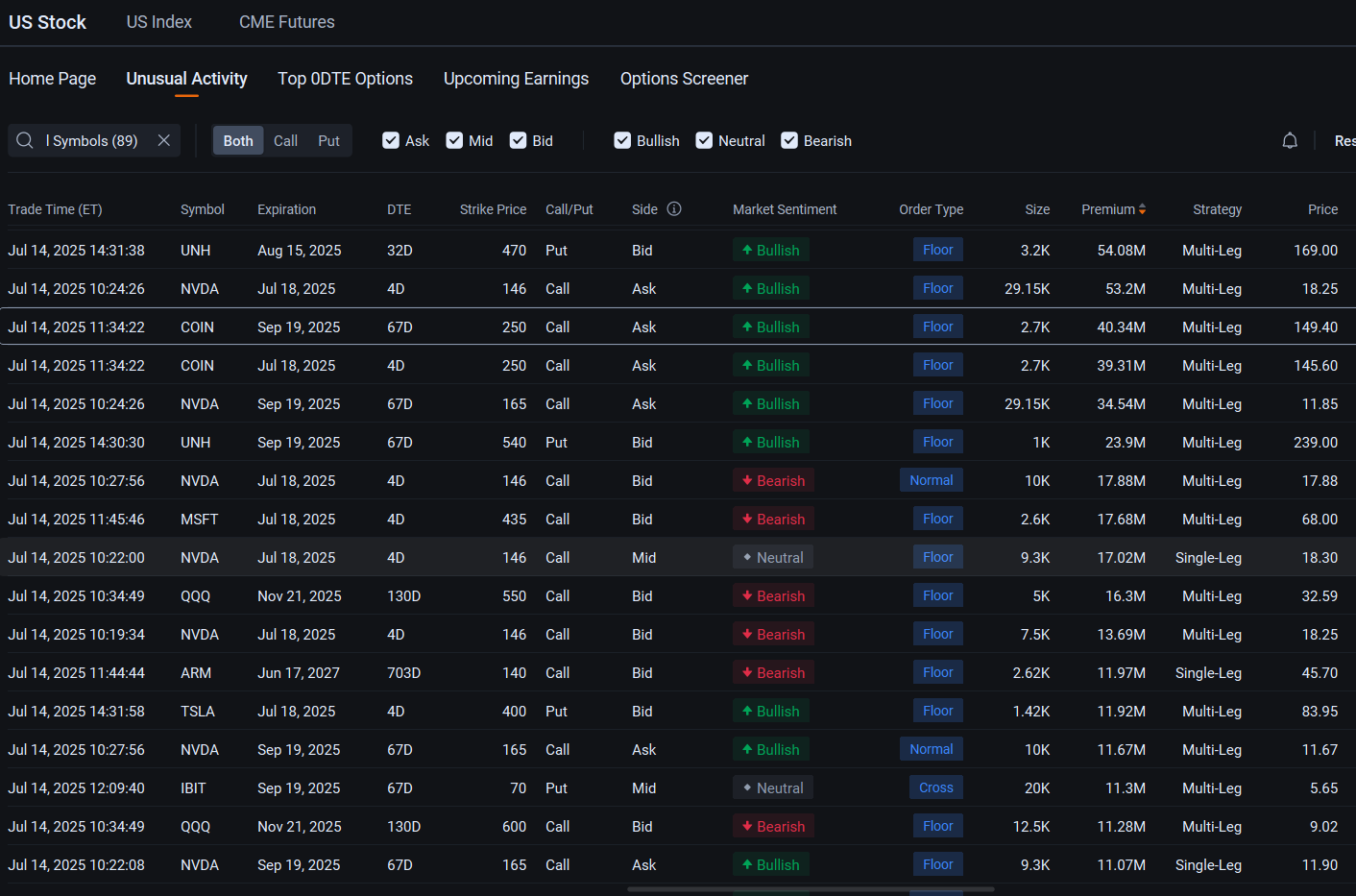Click the Trade Time (ET) column header

tap(55, 209)
